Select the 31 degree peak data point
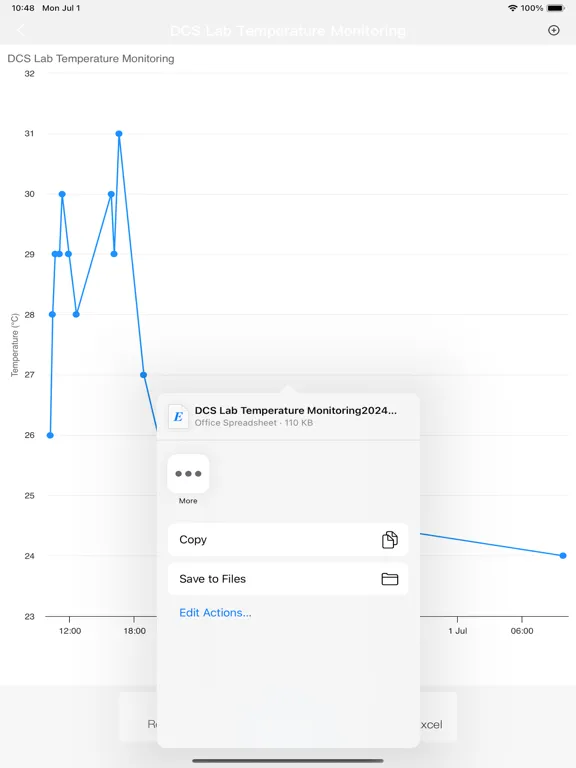Screen dimensions: 576x768 (x=119, y=134)
